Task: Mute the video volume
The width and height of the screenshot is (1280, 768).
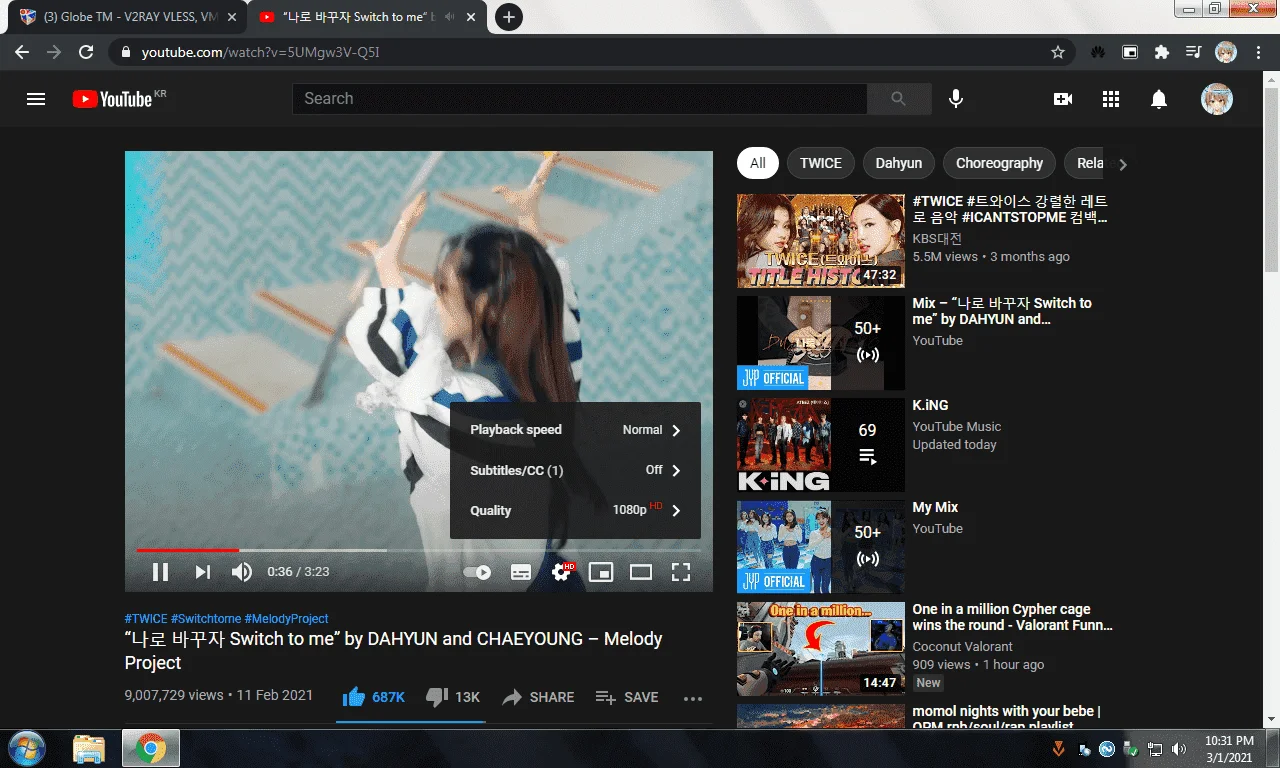Action: (242, 572)
